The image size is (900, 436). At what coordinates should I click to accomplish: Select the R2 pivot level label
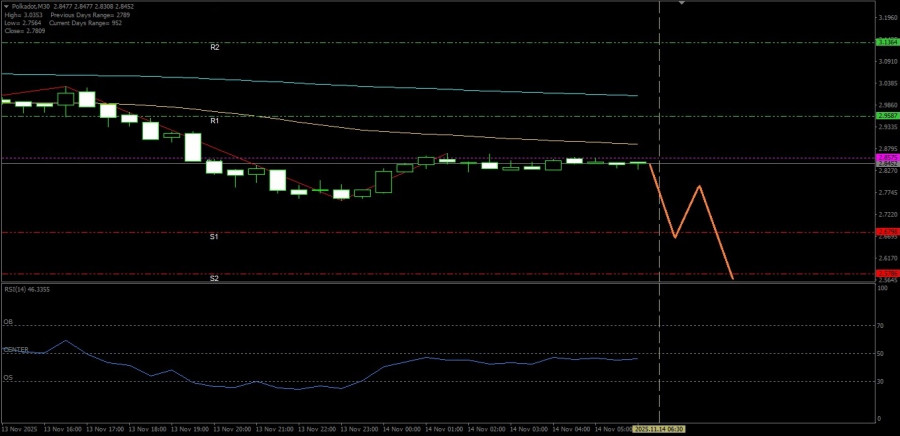tap(215, 48)
